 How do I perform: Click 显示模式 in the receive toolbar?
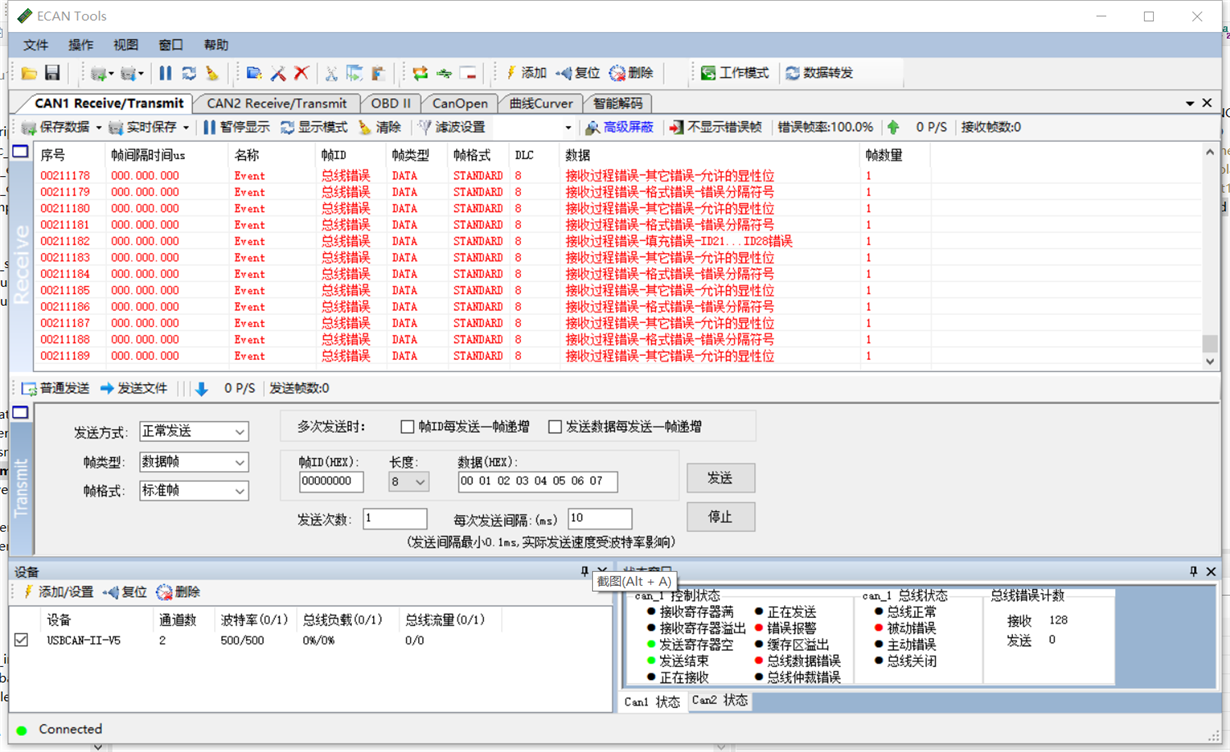coord(313,127)
